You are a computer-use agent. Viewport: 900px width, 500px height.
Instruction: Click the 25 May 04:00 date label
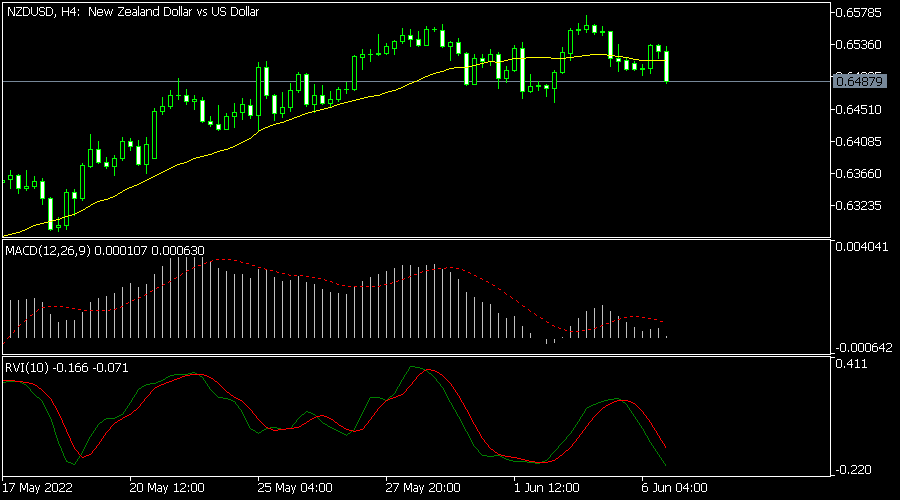(295, 488)
